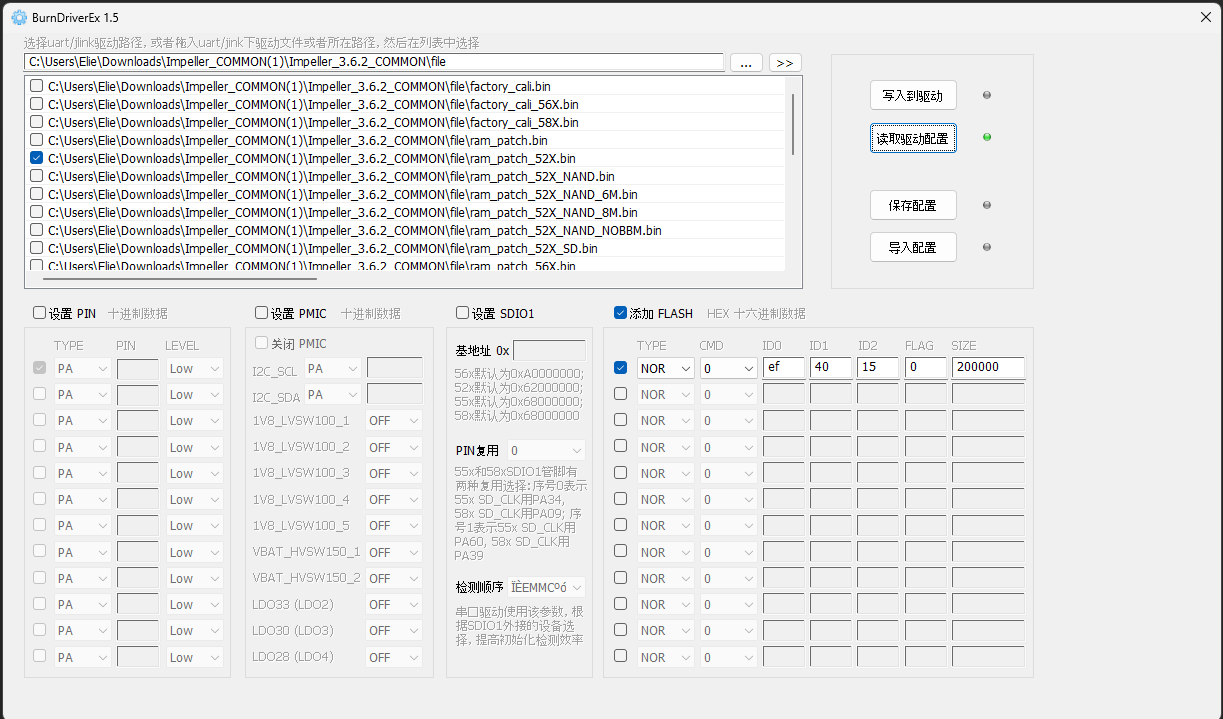Click the gray indicator beside 写入到驱动

987,95
